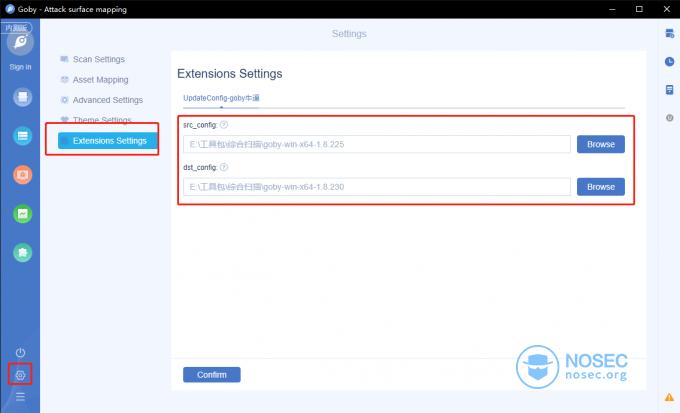Select Theme Settings

tap(96, 120)
